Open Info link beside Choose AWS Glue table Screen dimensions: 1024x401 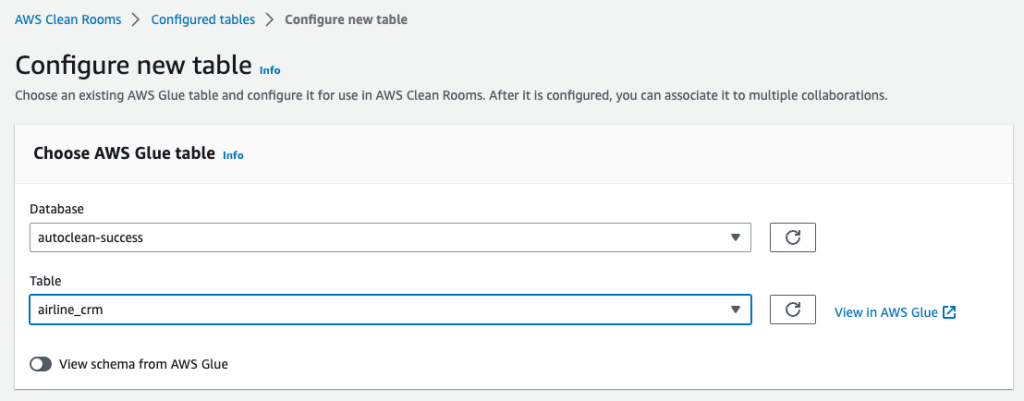[233, 155]
